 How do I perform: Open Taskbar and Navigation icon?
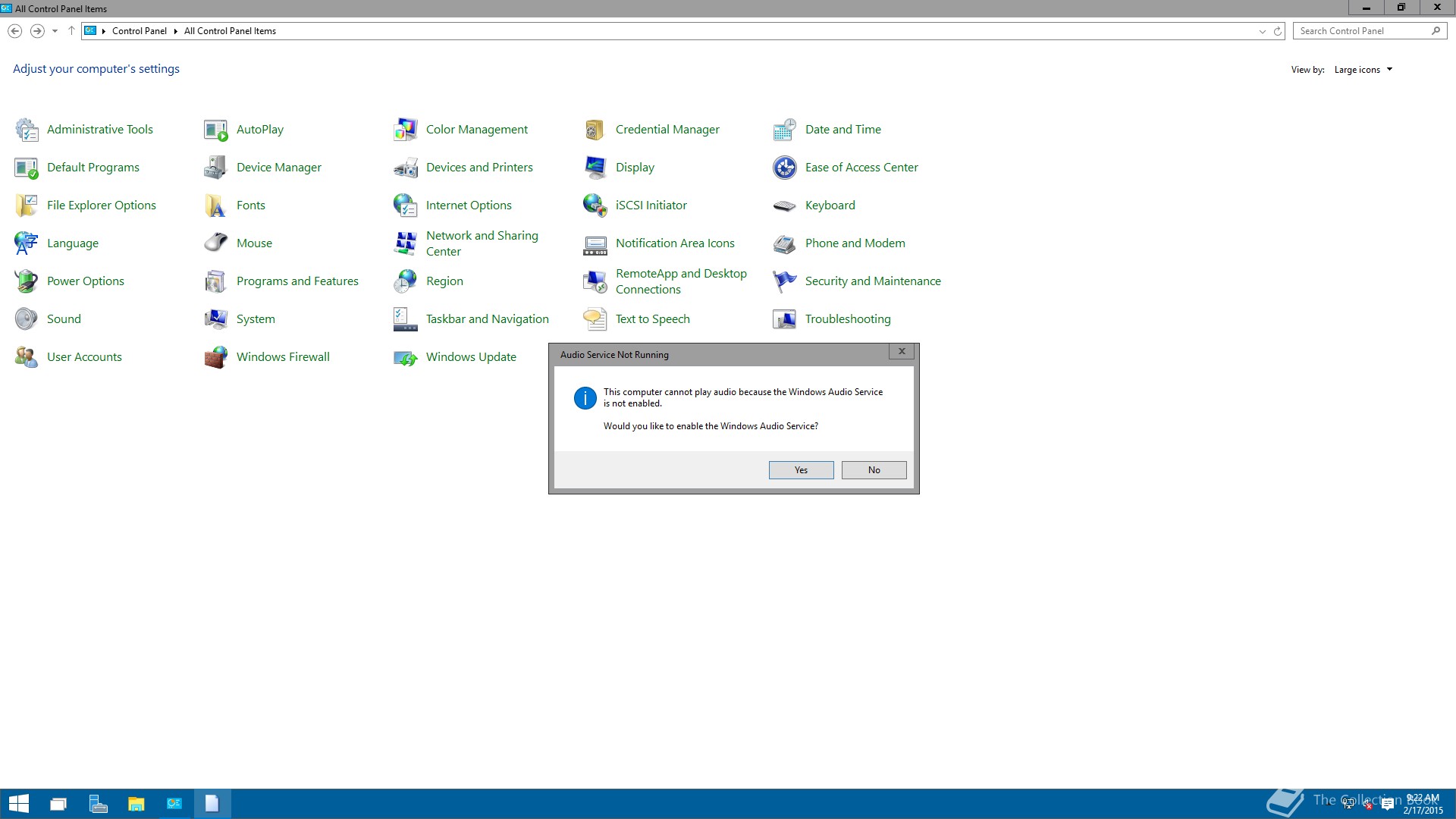click(x=406, y=319)
